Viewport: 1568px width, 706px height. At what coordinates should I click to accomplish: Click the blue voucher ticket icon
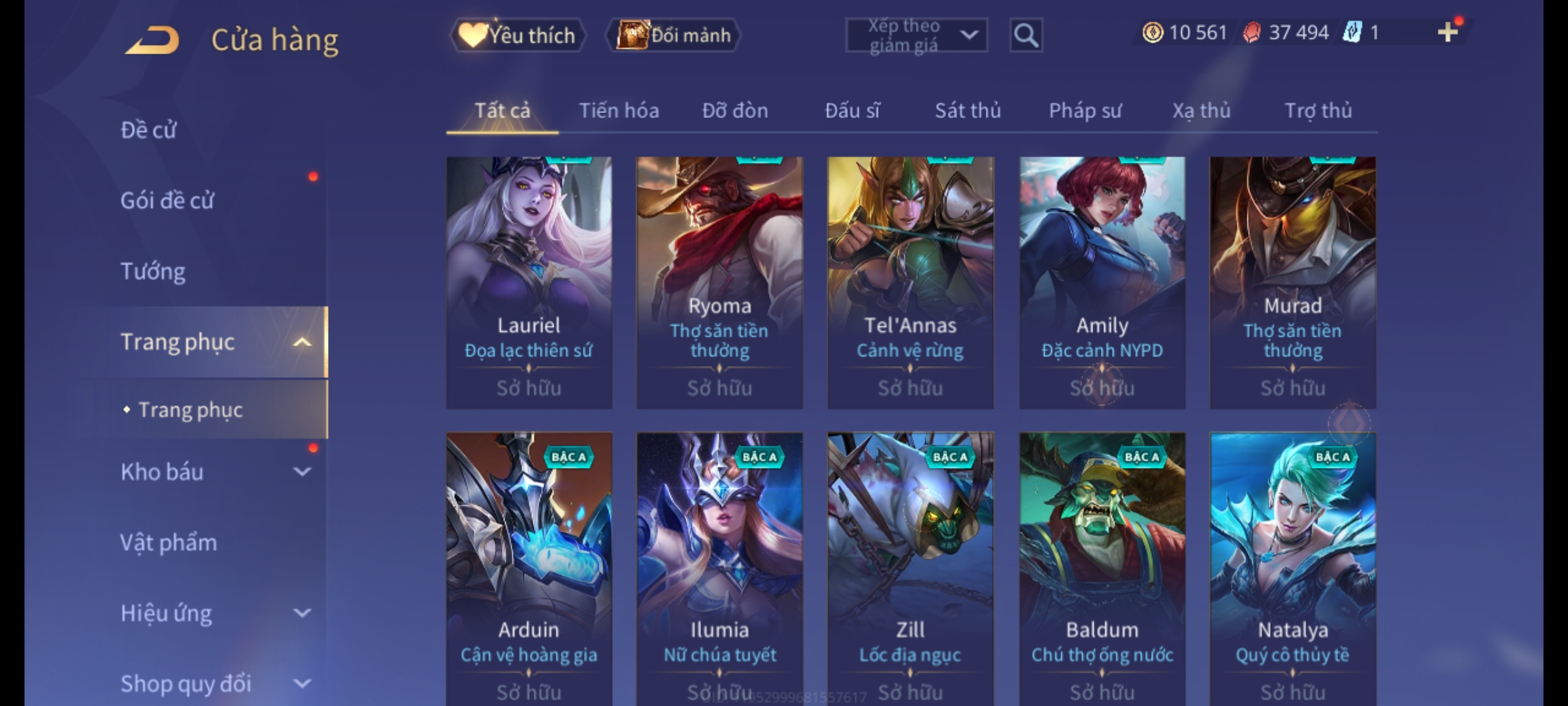point(1352,32)
